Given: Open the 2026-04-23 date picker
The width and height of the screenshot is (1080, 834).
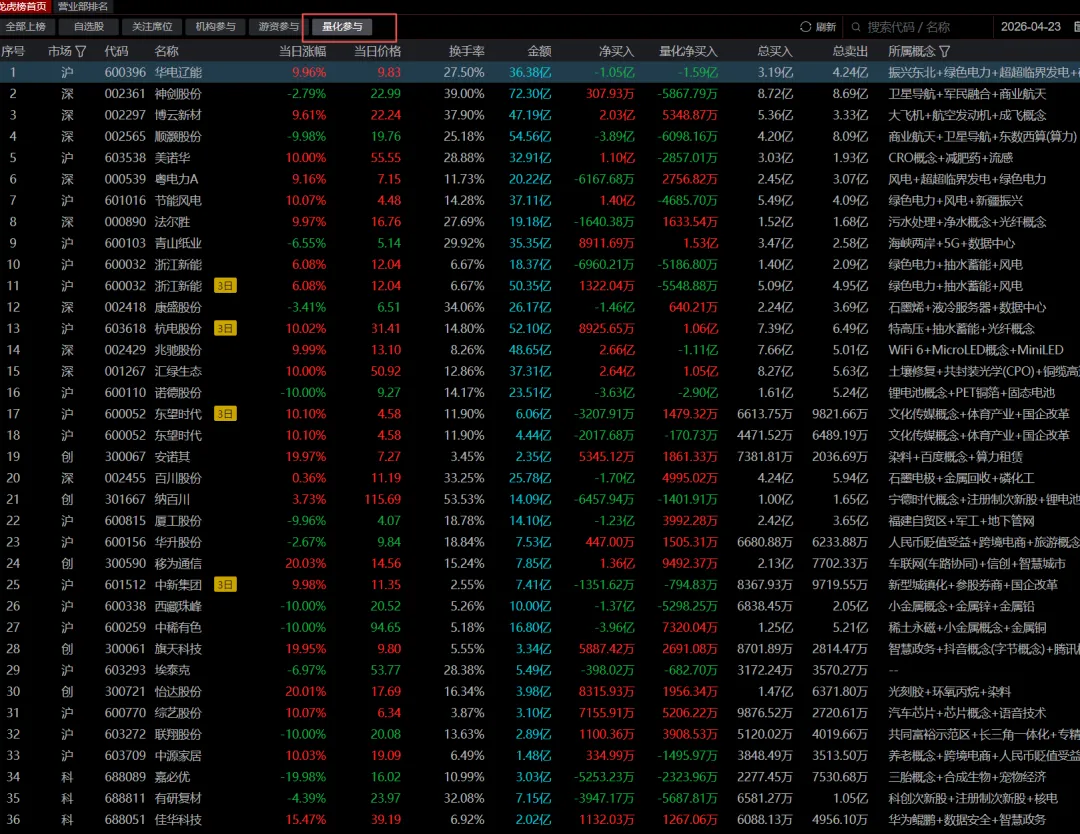Looking at the screenshot, I should [x=1030, y=27].
